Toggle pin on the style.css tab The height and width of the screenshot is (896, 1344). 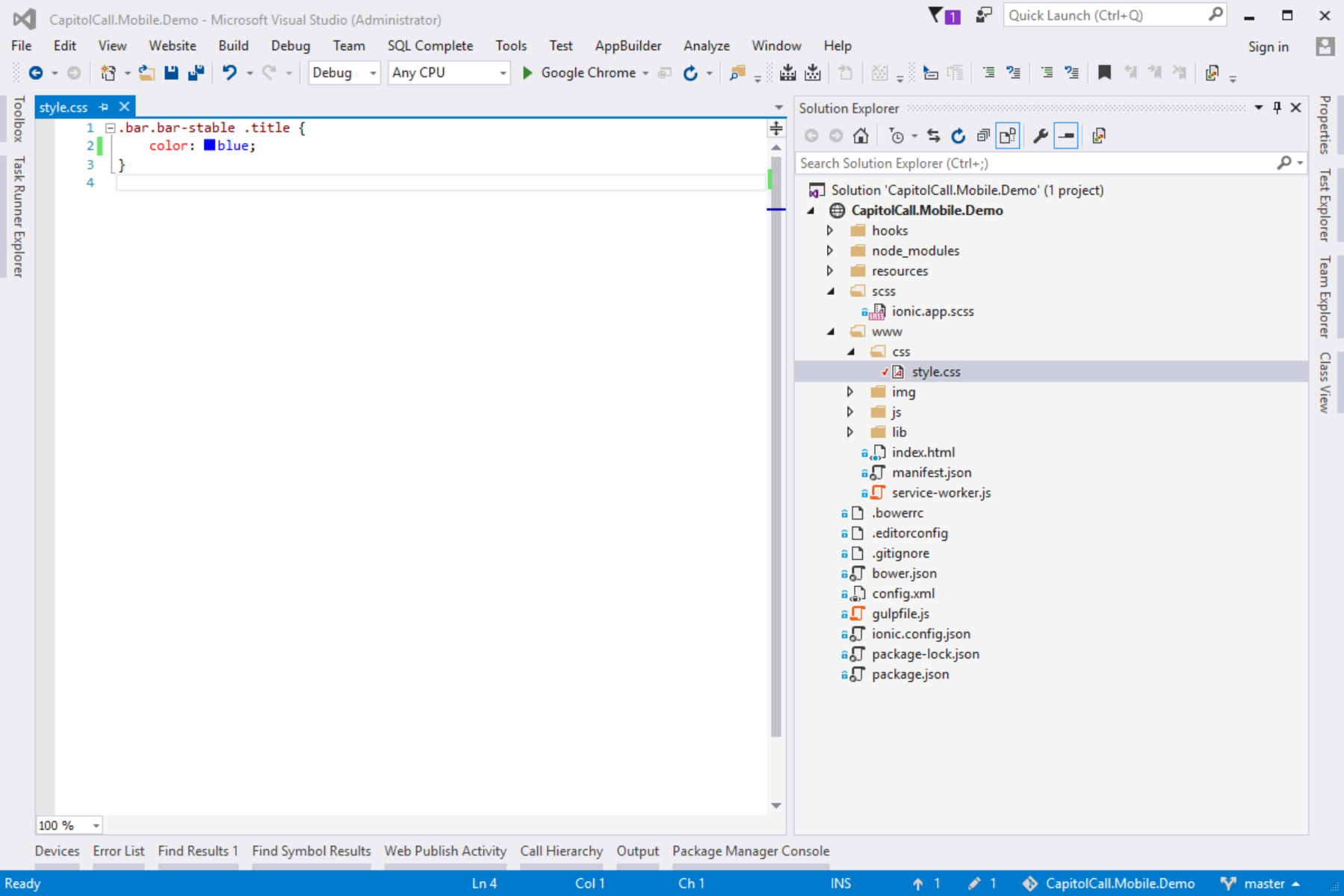click(104, 107)
